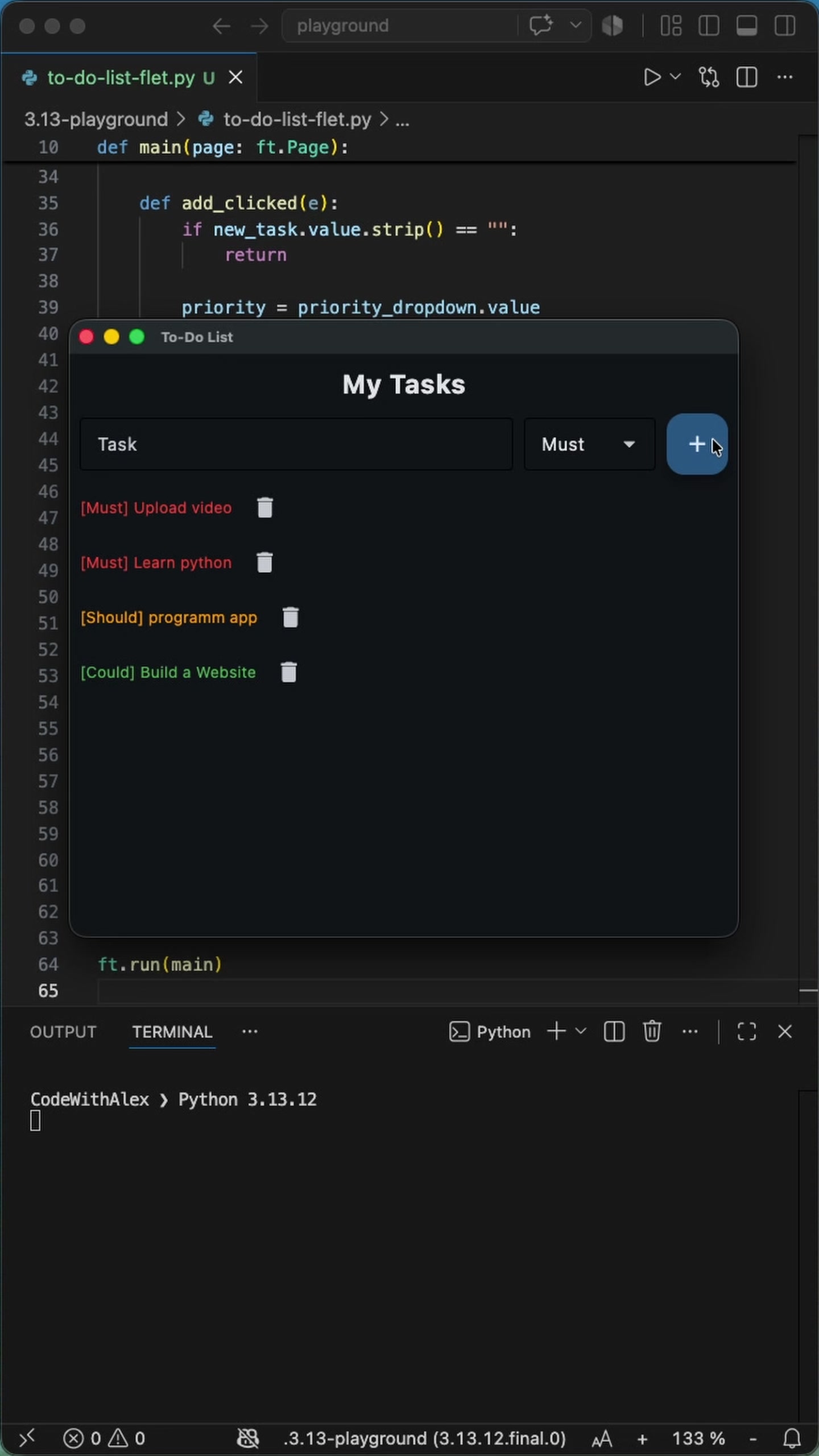Maximize the panel size

pos(746,1031)
